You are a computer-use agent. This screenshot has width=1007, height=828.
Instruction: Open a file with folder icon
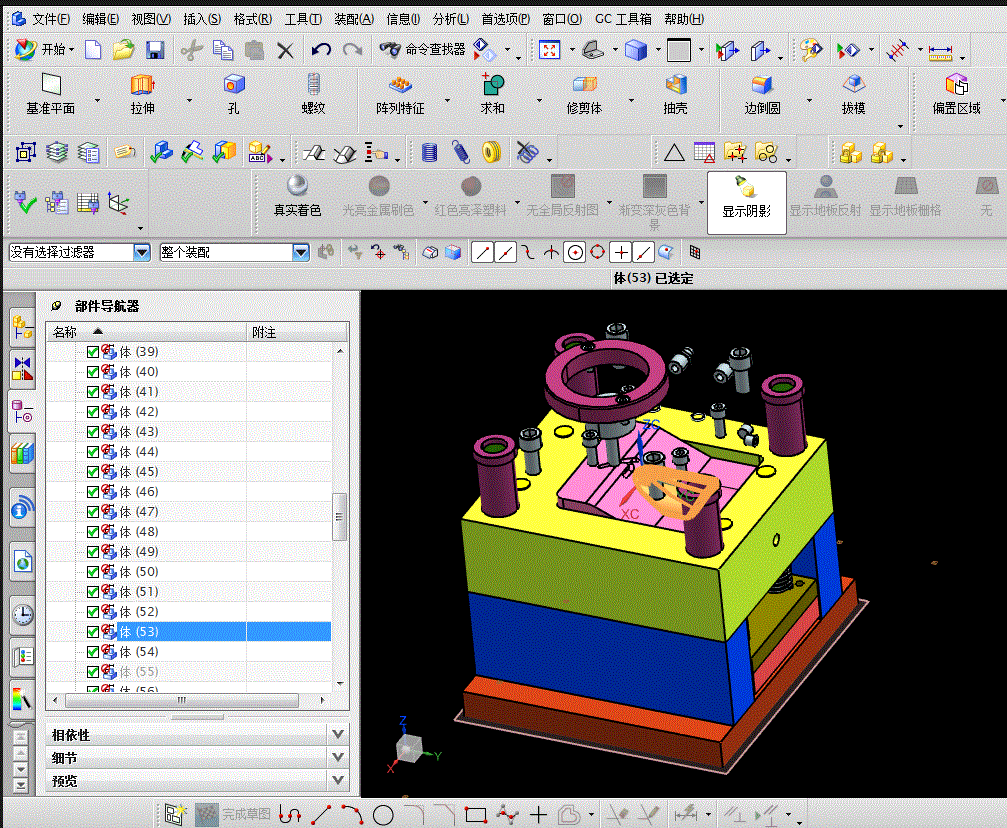123,49
